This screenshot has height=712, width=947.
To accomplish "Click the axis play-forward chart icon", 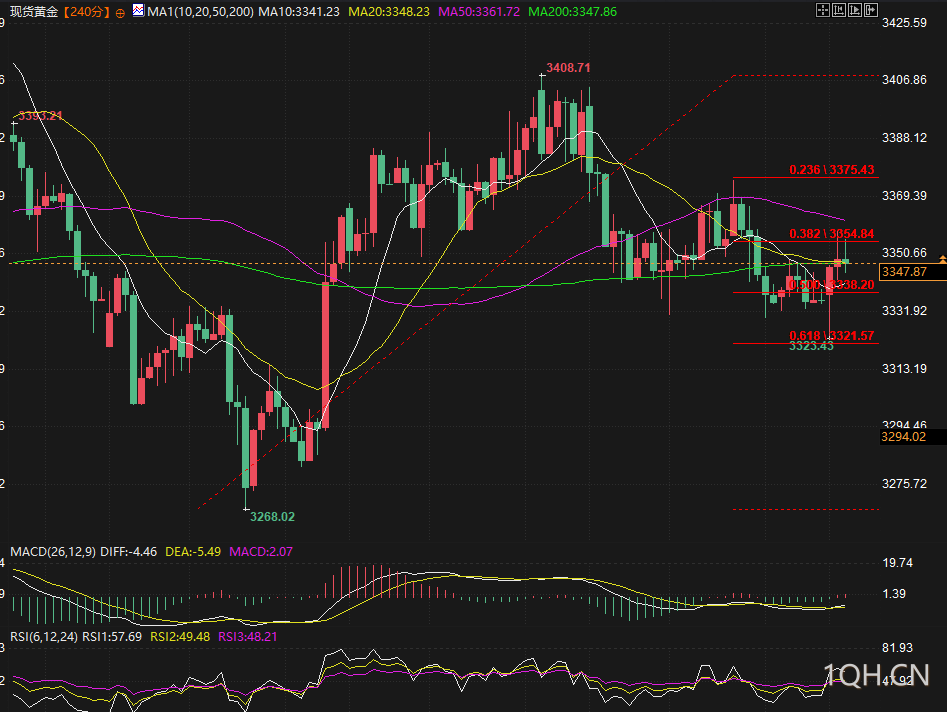I will point(855,10).
